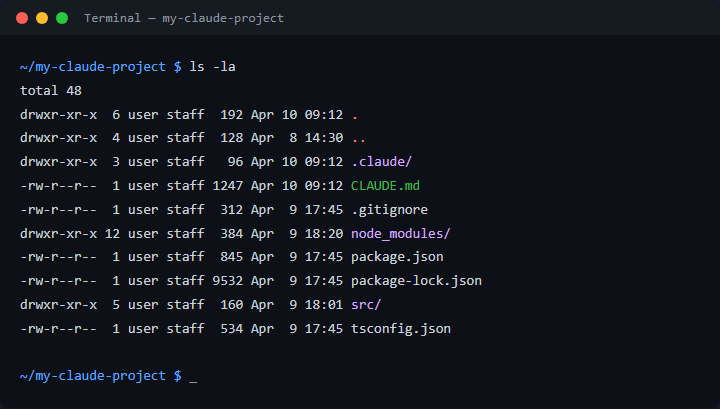Viewport: 720px width, 409px height.
Task: Click the typed command 'ls -la'
Action: (212, 67)
